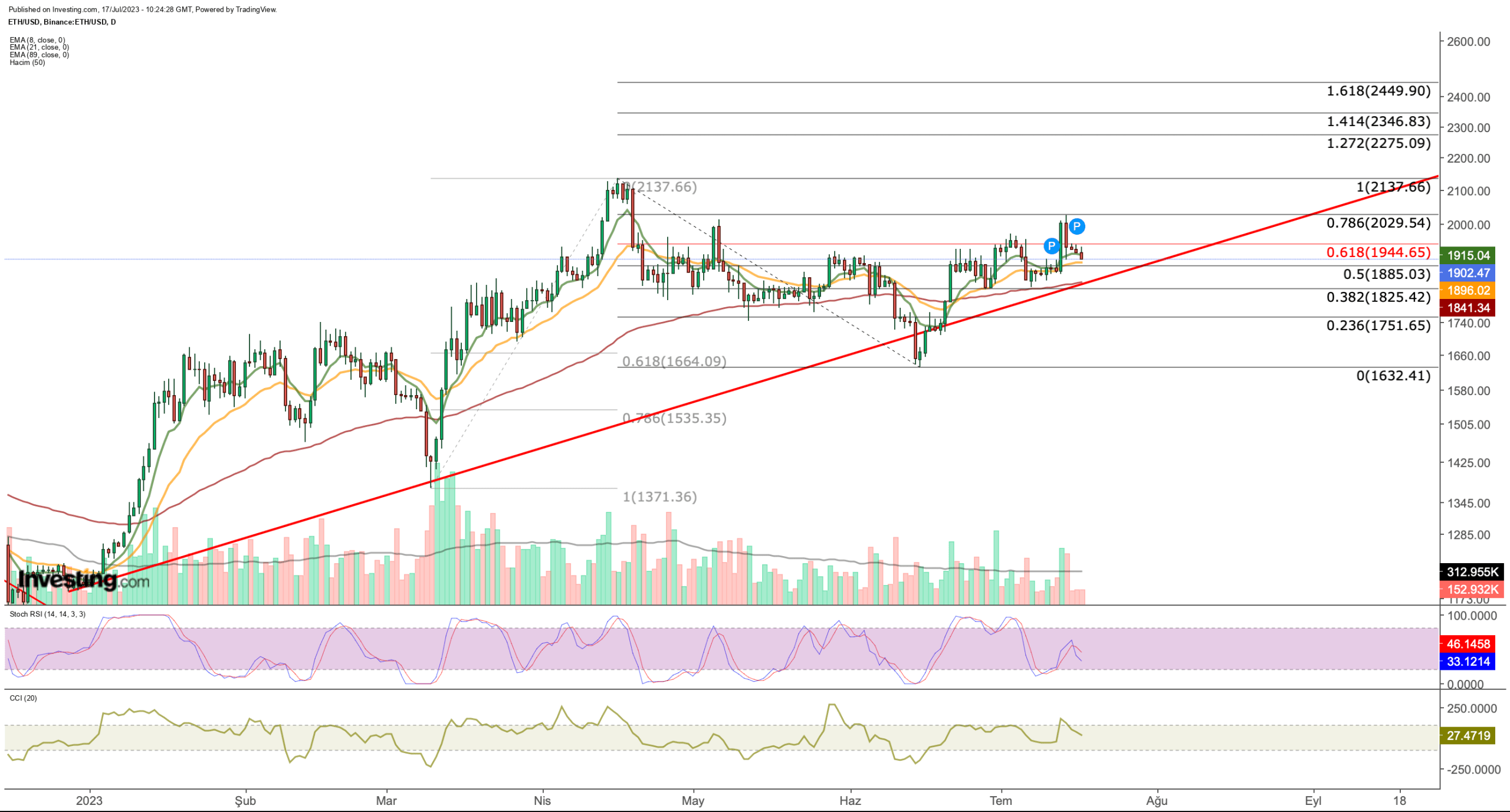
Task: Click the gray 0.618(1664.09) retracement label
Action: click(x=674, y=361)
